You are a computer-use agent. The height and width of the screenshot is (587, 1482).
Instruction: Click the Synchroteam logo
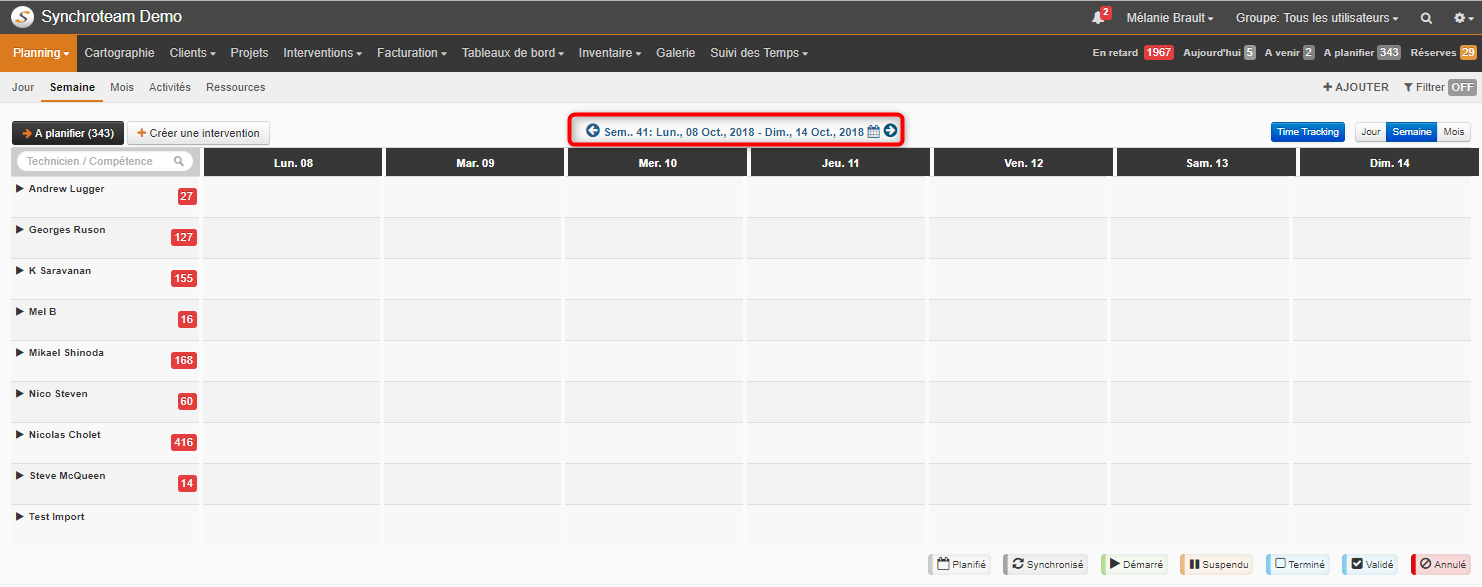pyautogui.click(x=22, y=17)
